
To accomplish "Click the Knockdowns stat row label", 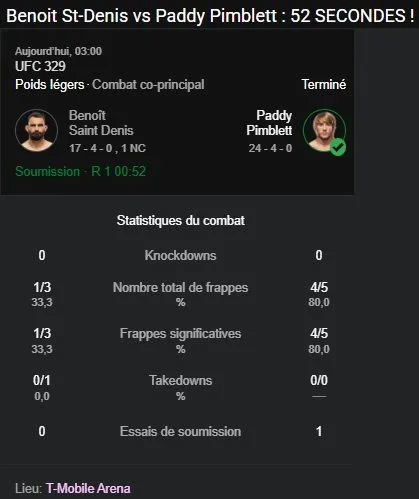I will (180, 255).
